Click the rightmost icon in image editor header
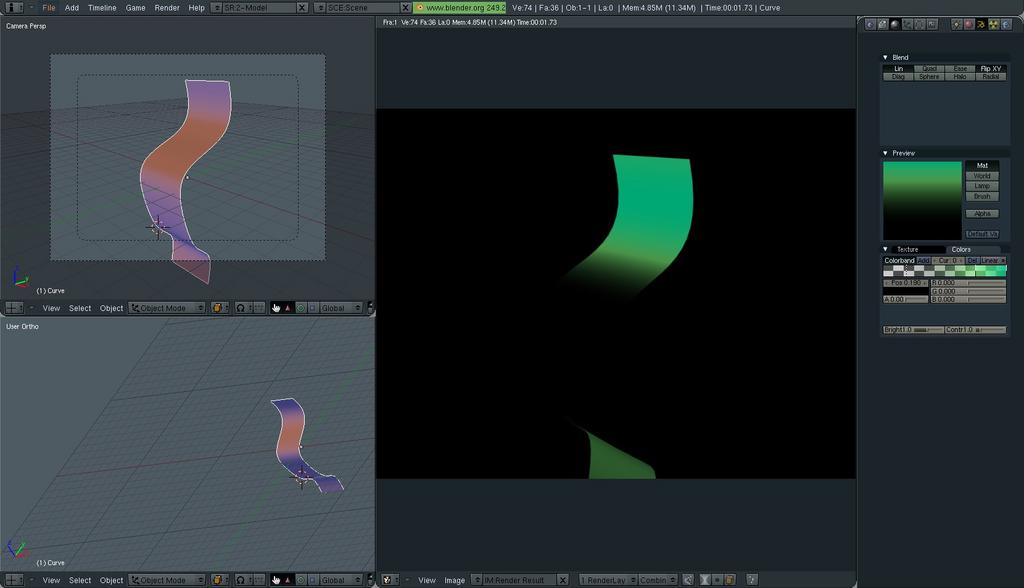The width and height of the screenshot is (1024, 588). [x=751, y=580]
